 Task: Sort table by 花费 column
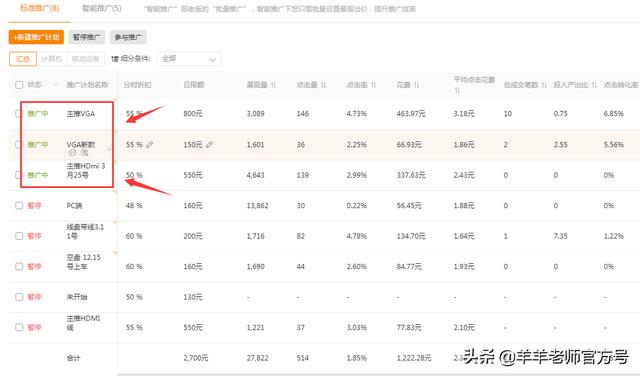[416, 85]
